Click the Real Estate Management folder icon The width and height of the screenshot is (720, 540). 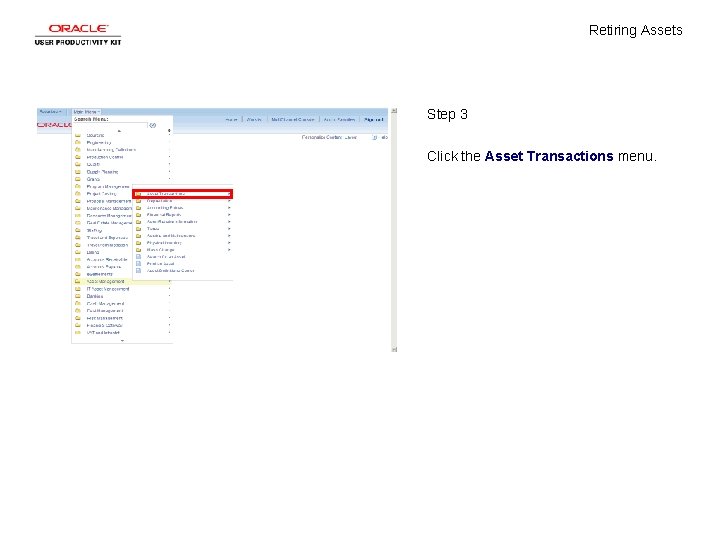click(x=78, y=223)
